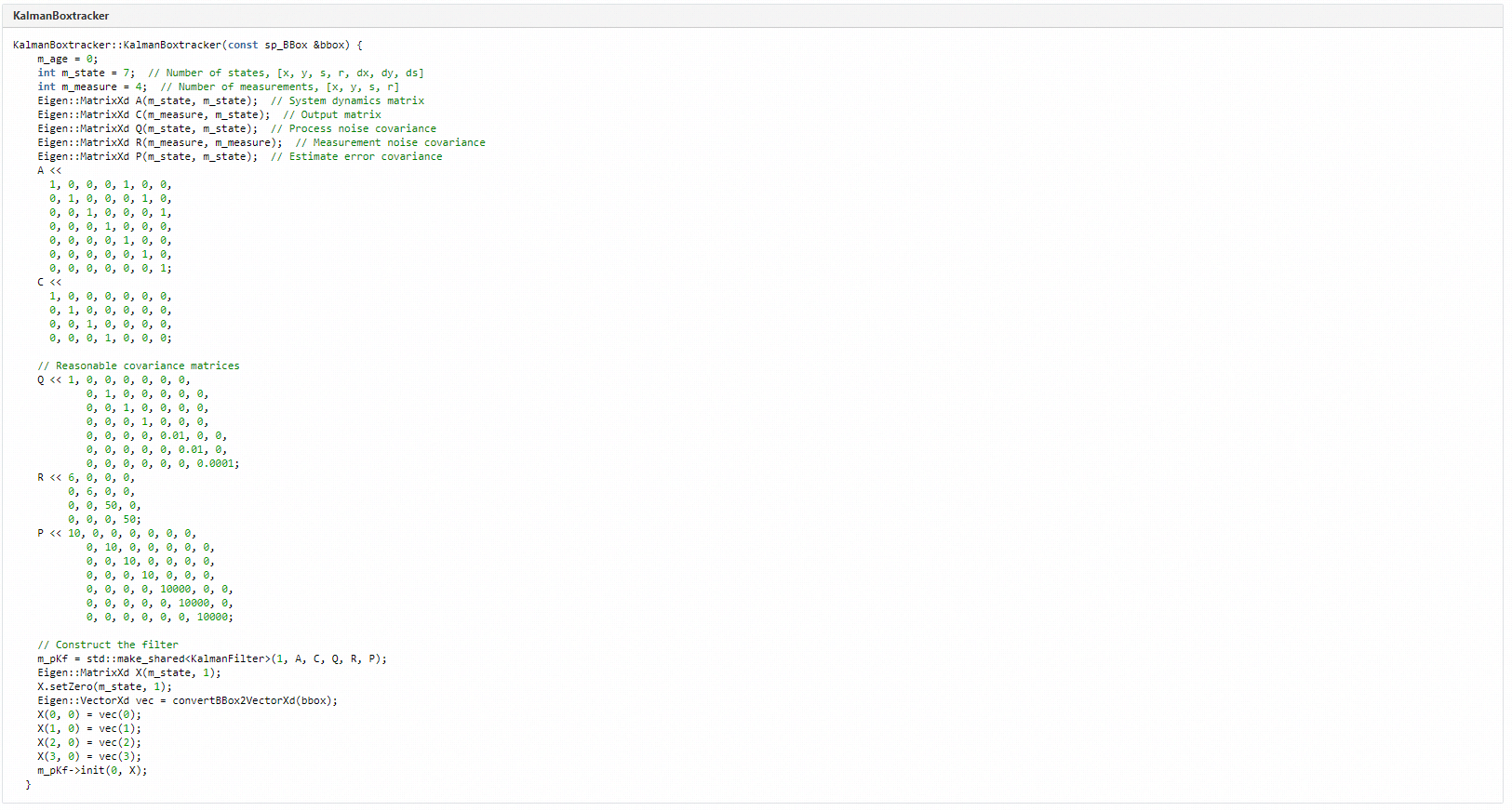Click the 0.0001 value in Q matrix
Image resolution: width=1512 pixels, height=811 pixels.
click(x=216, y=463)
